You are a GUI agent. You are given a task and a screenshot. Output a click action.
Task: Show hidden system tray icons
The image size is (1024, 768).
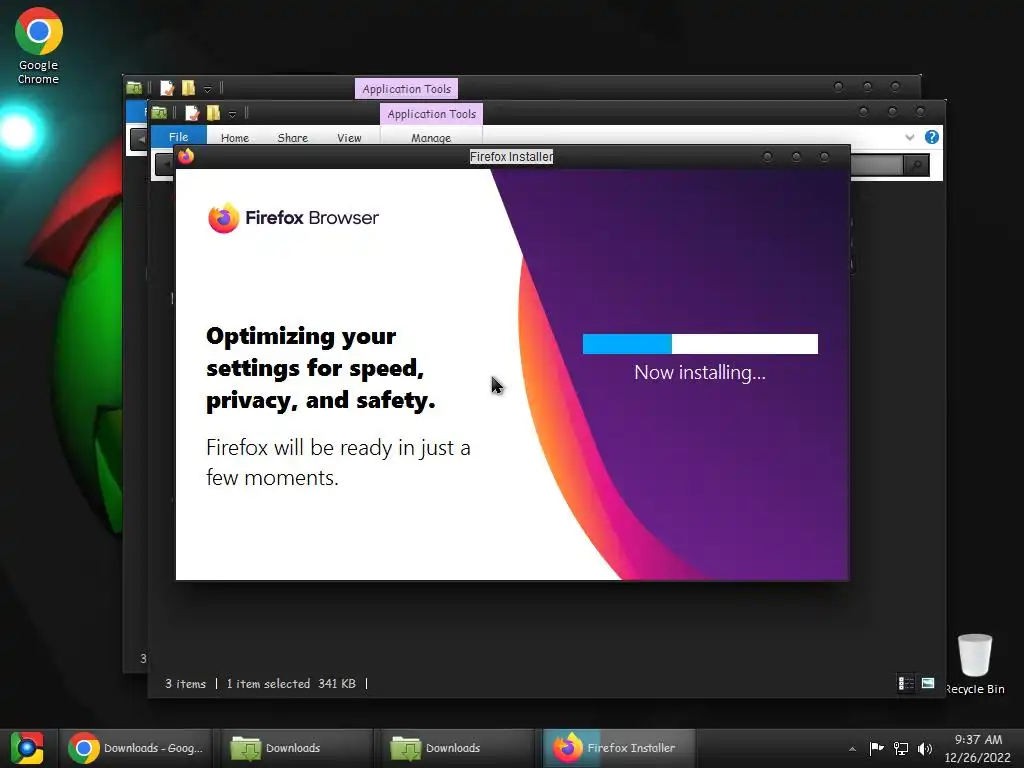coord(852,749)
